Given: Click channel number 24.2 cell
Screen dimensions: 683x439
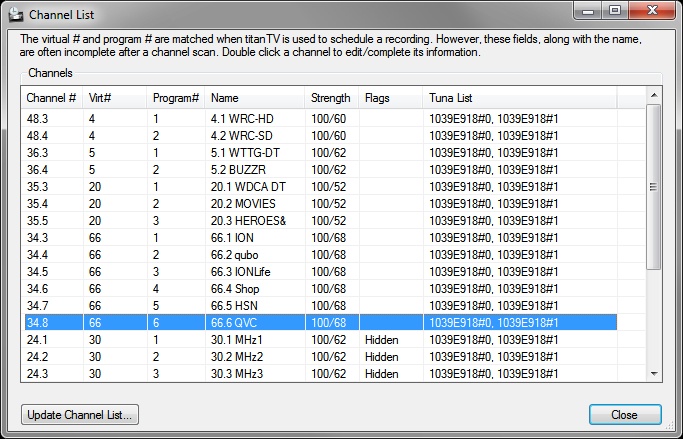Looking at the screenshot, I should (37, 357).
